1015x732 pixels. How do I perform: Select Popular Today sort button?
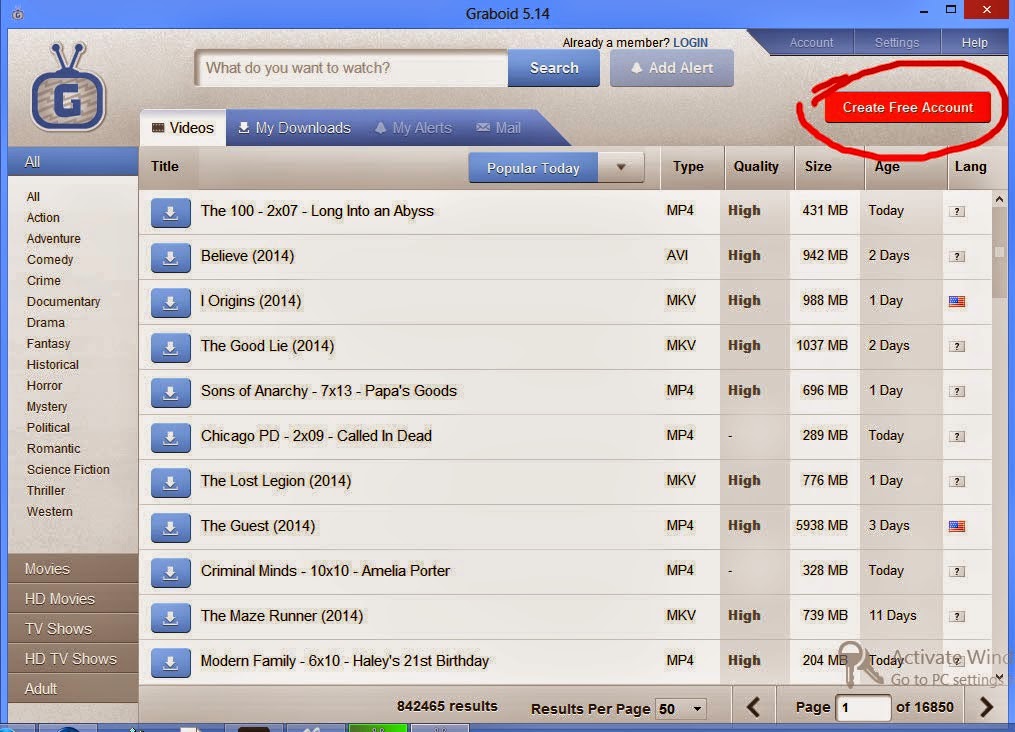[533, 168]
